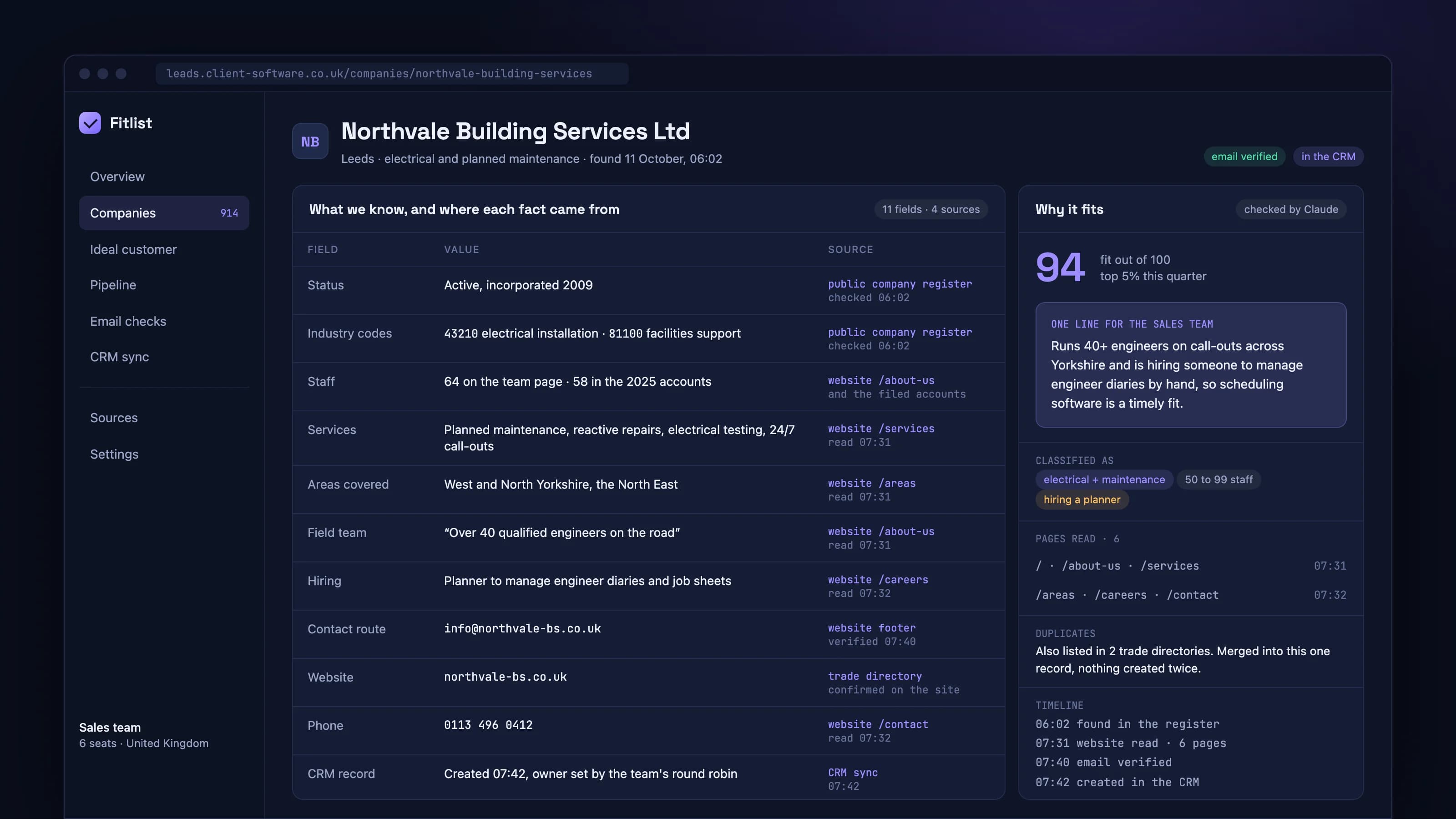
Task: Open the Sources sidebar item
Action: [x=164, y=418]
